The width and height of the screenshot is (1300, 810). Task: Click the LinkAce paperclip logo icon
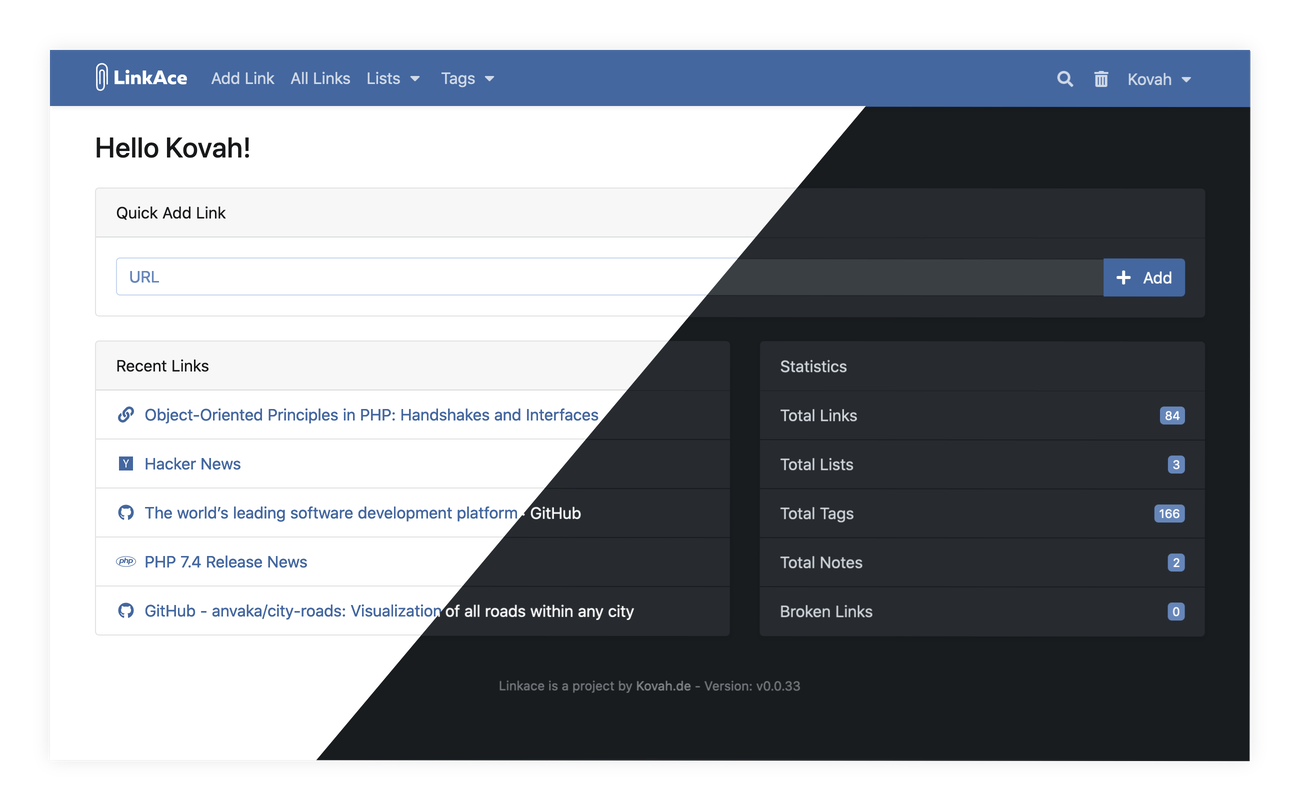point(100,76)
